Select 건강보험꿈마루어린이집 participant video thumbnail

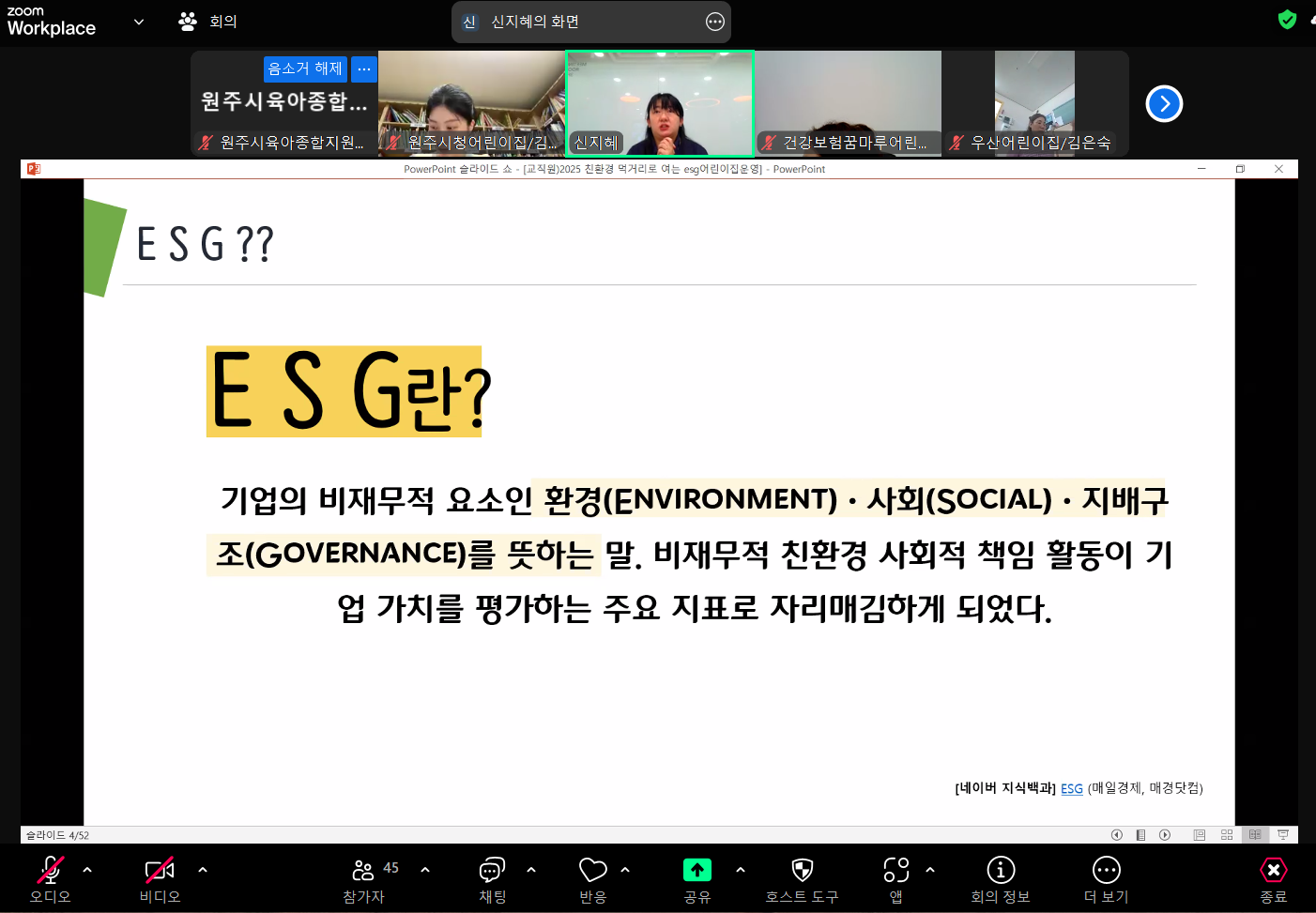[x=849, y=103]
